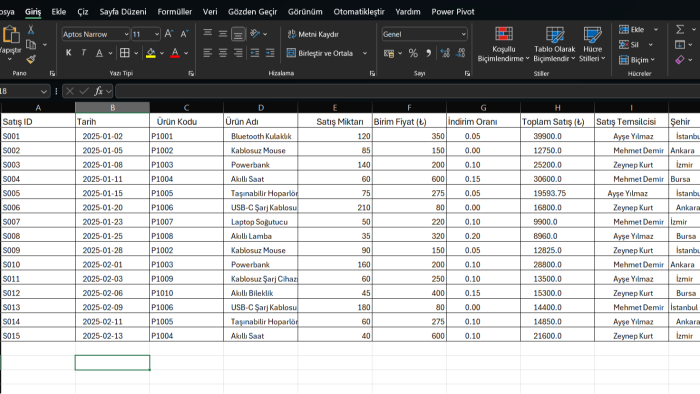The height and width of the screenshot is (394, 700).
Task: Open the font name dropdown Aptos Narrow
Action: pos(126,34)
